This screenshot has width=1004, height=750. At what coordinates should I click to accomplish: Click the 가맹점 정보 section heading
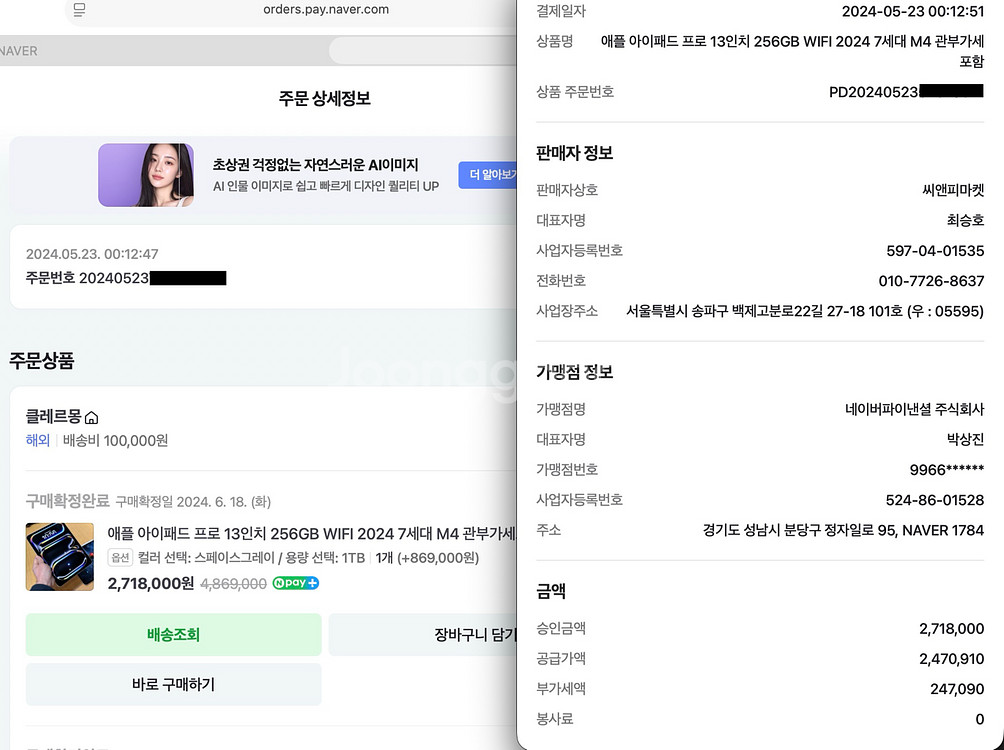click(x=574, y=372)
